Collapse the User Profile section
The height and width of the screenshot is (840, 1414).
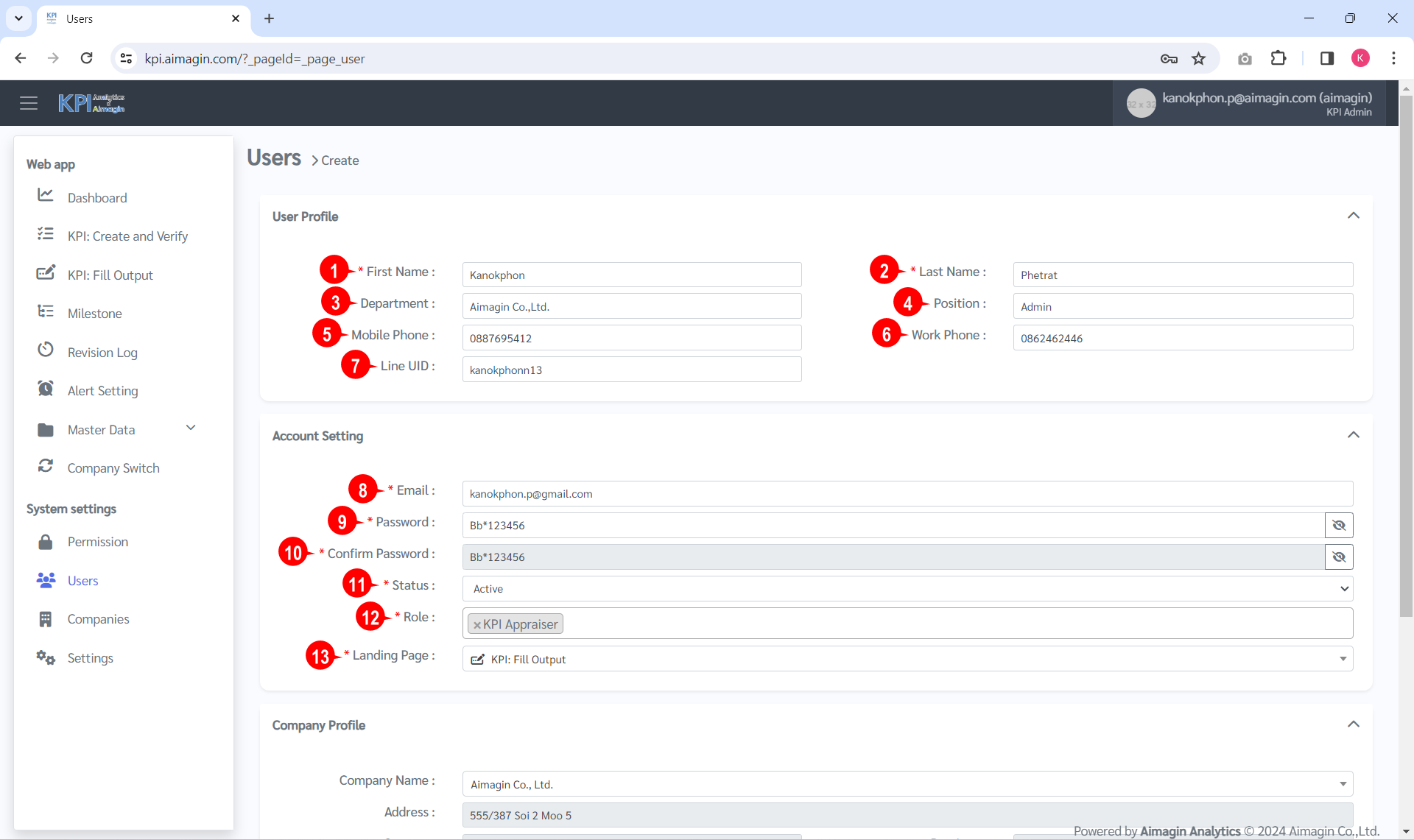1353,216
